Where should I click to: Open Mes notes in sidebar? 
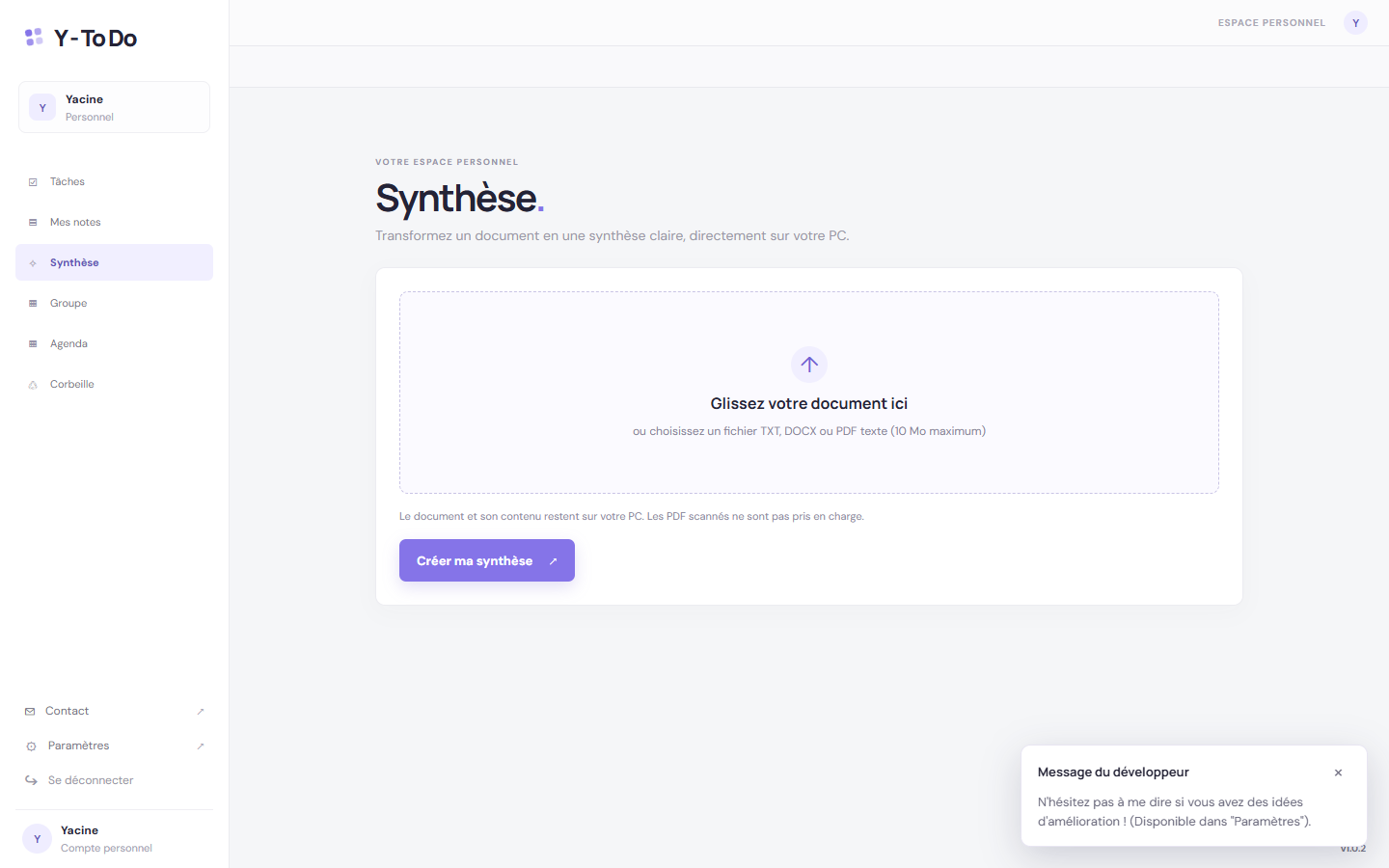(x=114, y=222)
